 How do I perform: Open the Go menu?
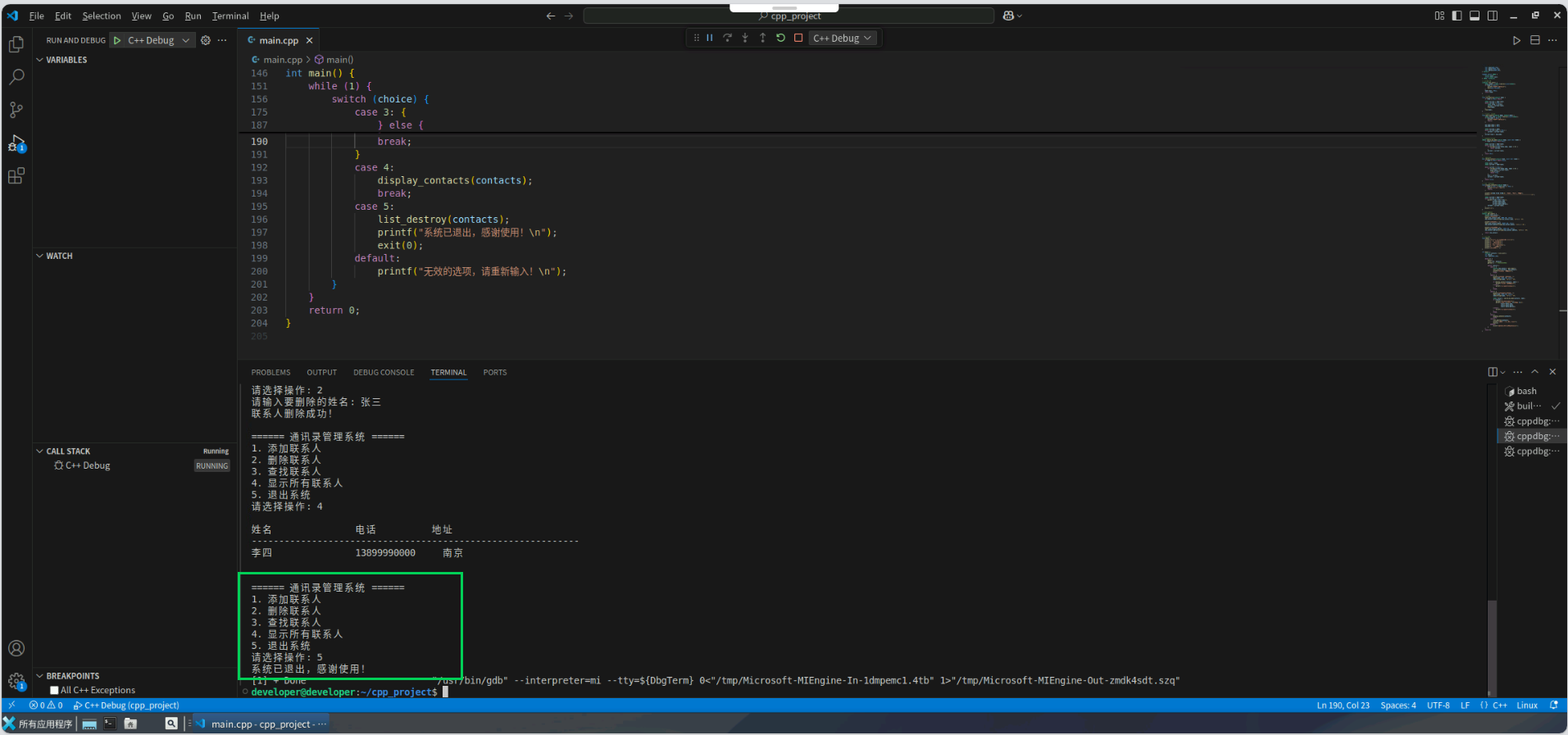[x=168, y=16]
